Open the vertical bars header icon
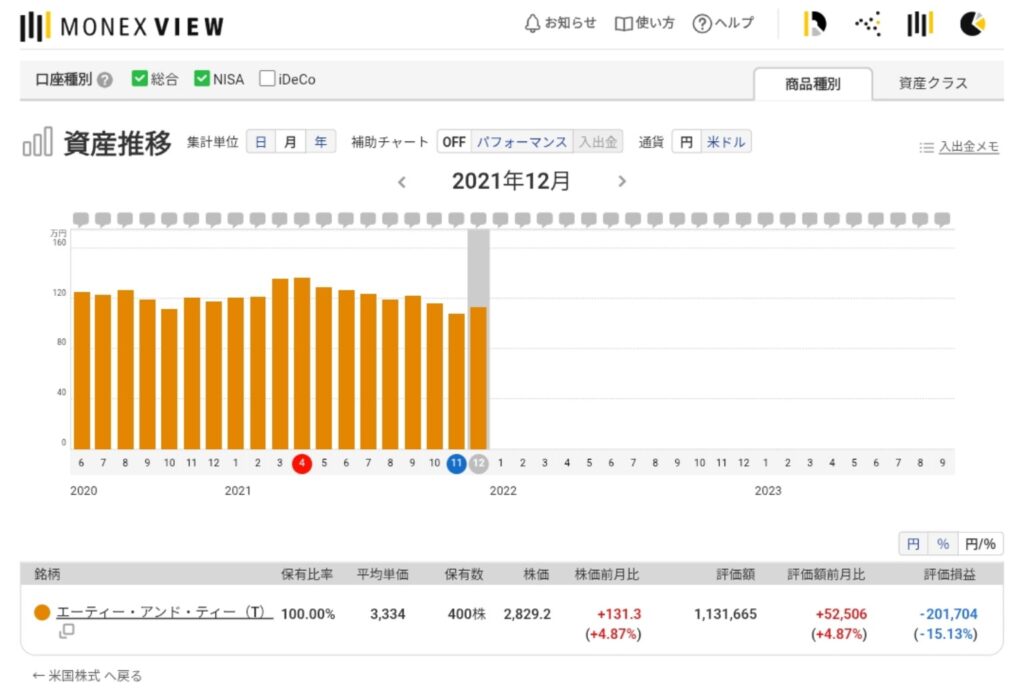Viewport: 1024px width, 691px height. [920, 24]
